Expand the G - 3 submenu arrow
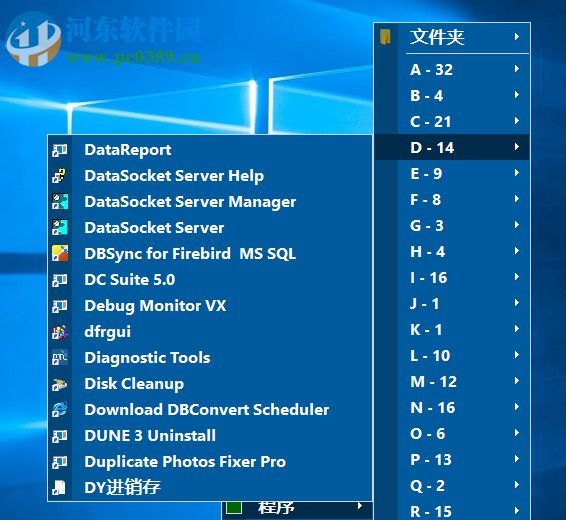The image size is (566, 520). click(517, 225)
